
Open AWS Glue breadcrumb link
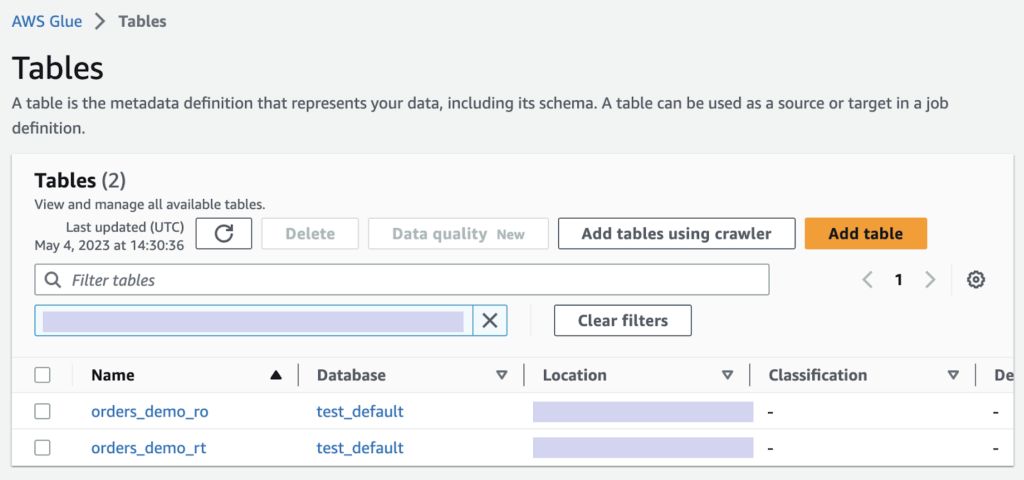coord(47,22)
